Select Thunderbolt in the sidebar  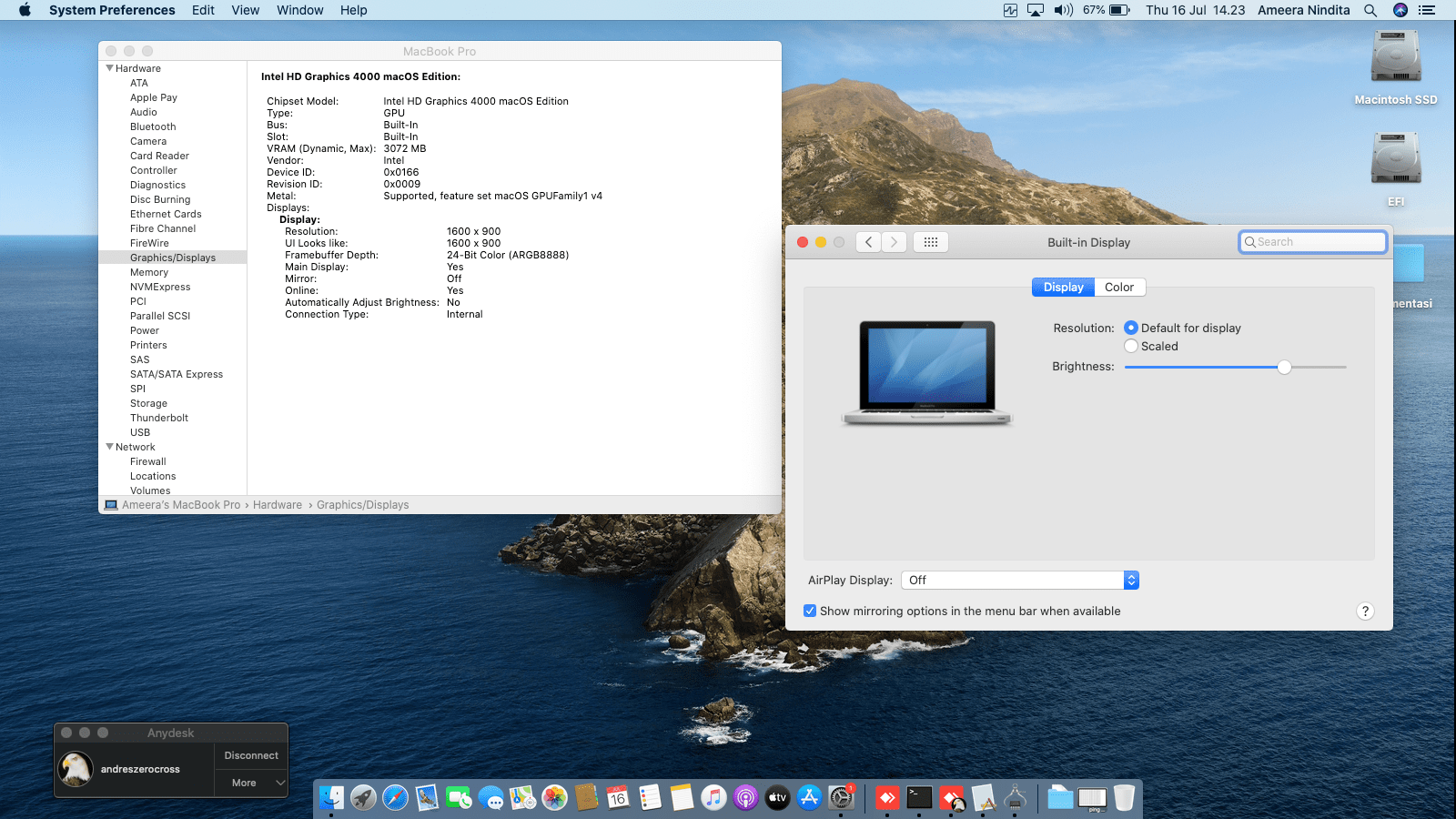click(159, 418)
